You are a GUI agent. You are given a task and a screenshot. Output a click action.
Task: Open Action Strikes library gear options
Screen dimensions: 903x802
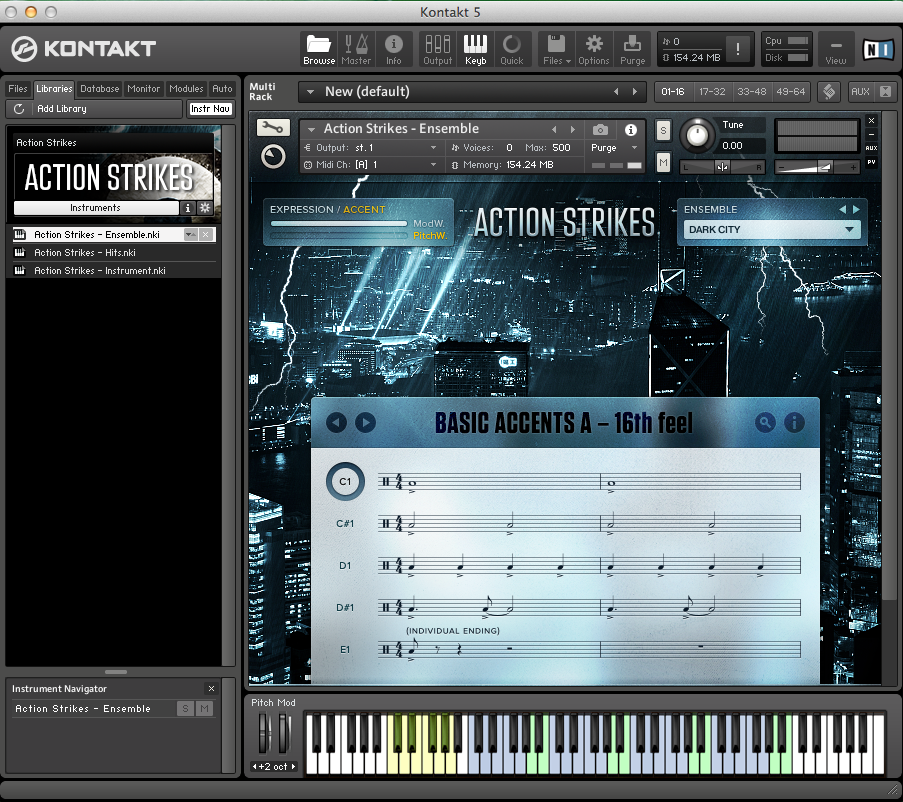pyautogui.click(x=205, y=208)
